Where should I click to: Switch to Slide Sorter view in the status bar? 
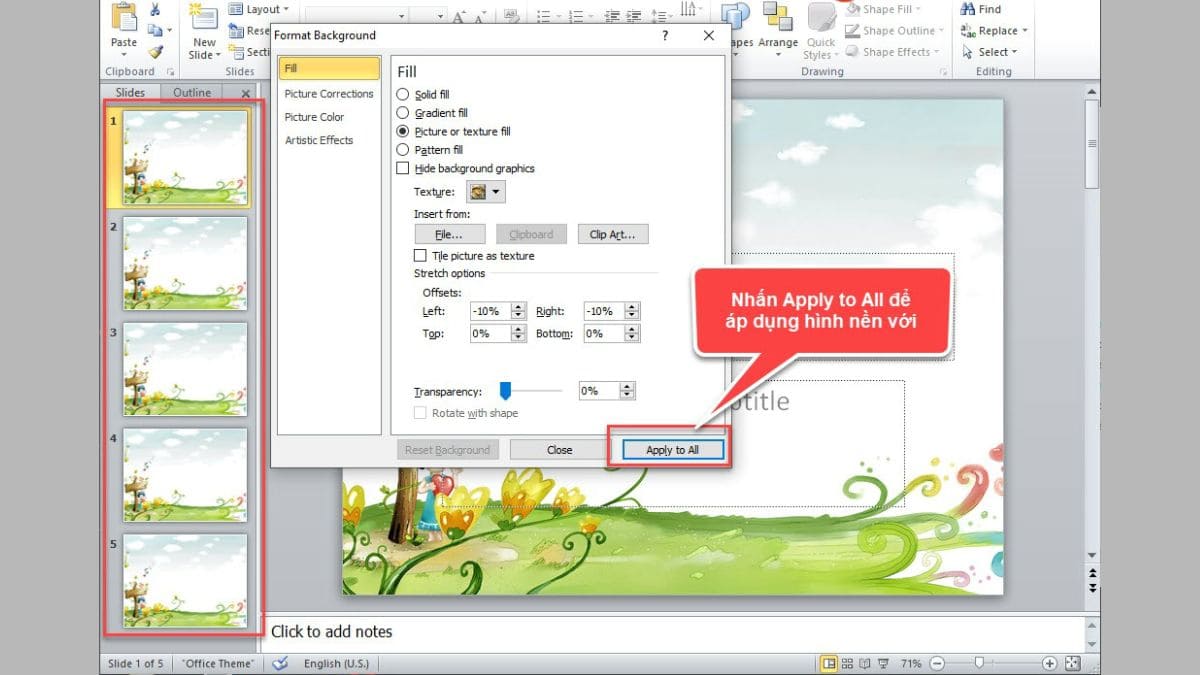pyautogui.click(x=848, y=662)
